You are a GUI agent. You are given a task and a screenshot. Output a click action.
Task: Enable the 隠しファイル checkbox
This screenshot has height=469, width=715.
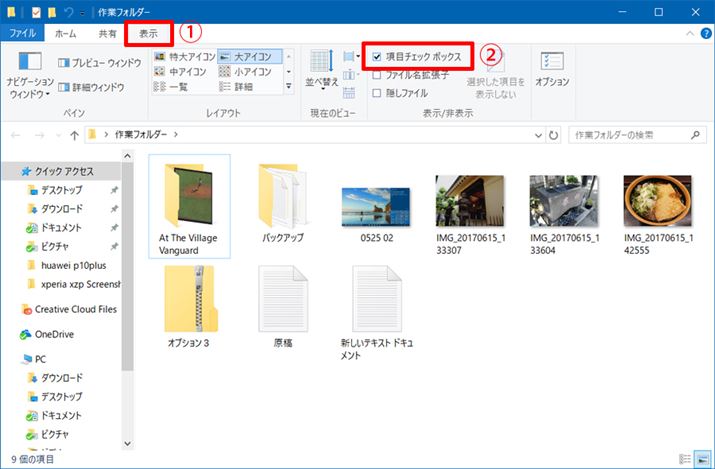[376, 93]
